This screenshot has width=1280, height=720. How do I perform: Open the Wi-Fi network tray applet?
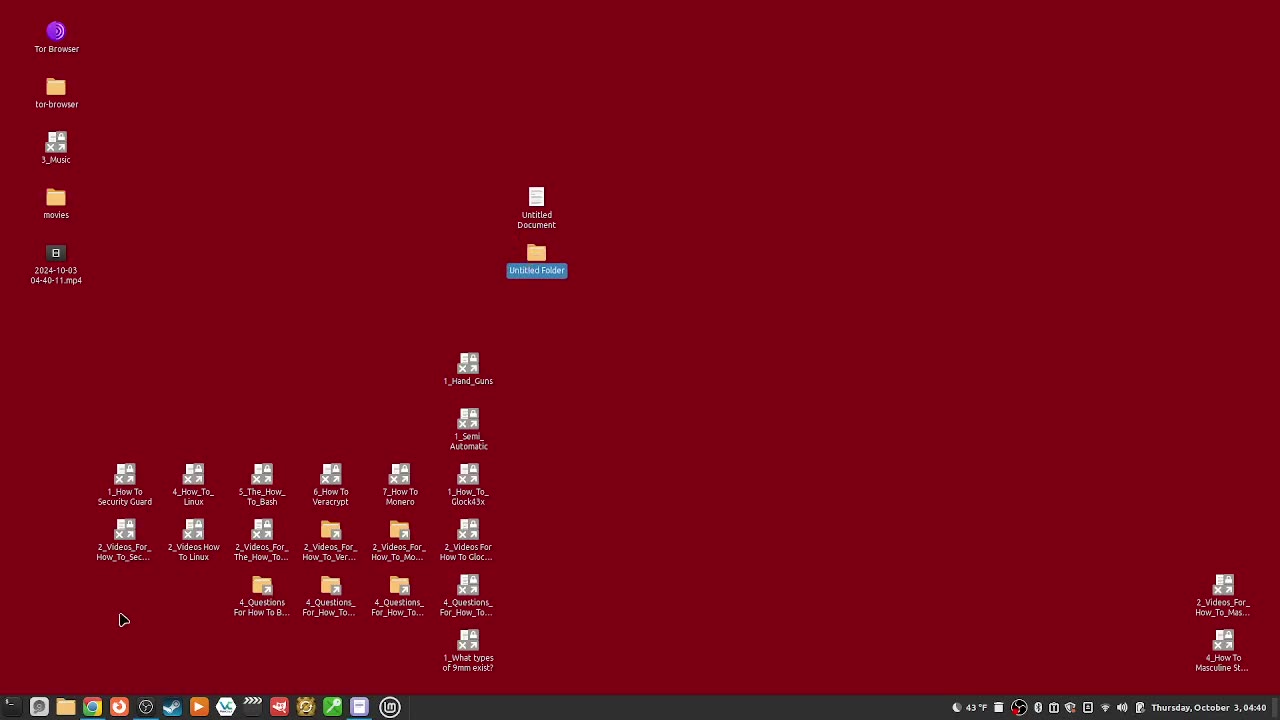1105,708
